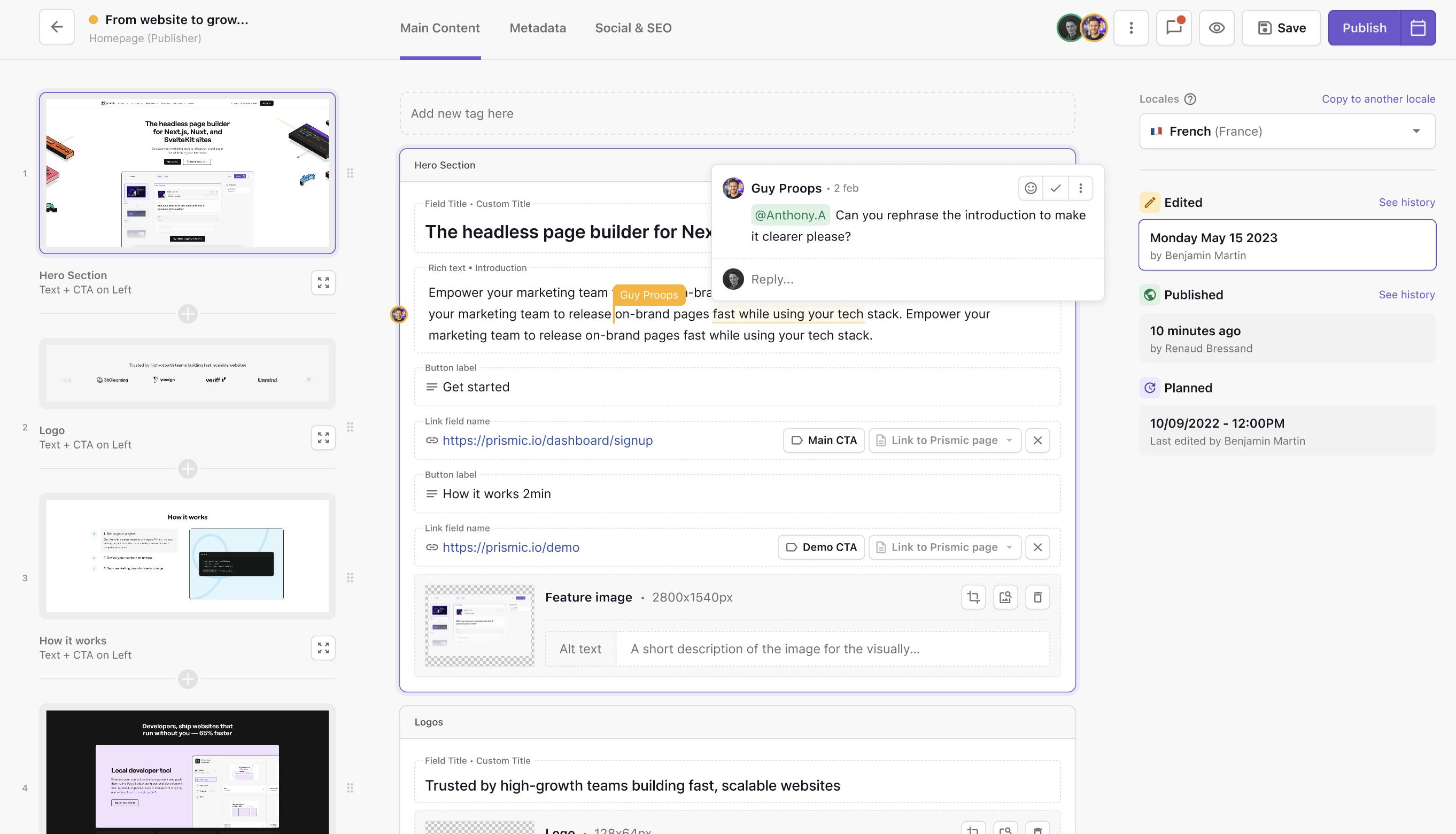Click Copy to another locale link
Image resolution: width=1456 pixels, height=834 pixels.
tap(1378, 98)
